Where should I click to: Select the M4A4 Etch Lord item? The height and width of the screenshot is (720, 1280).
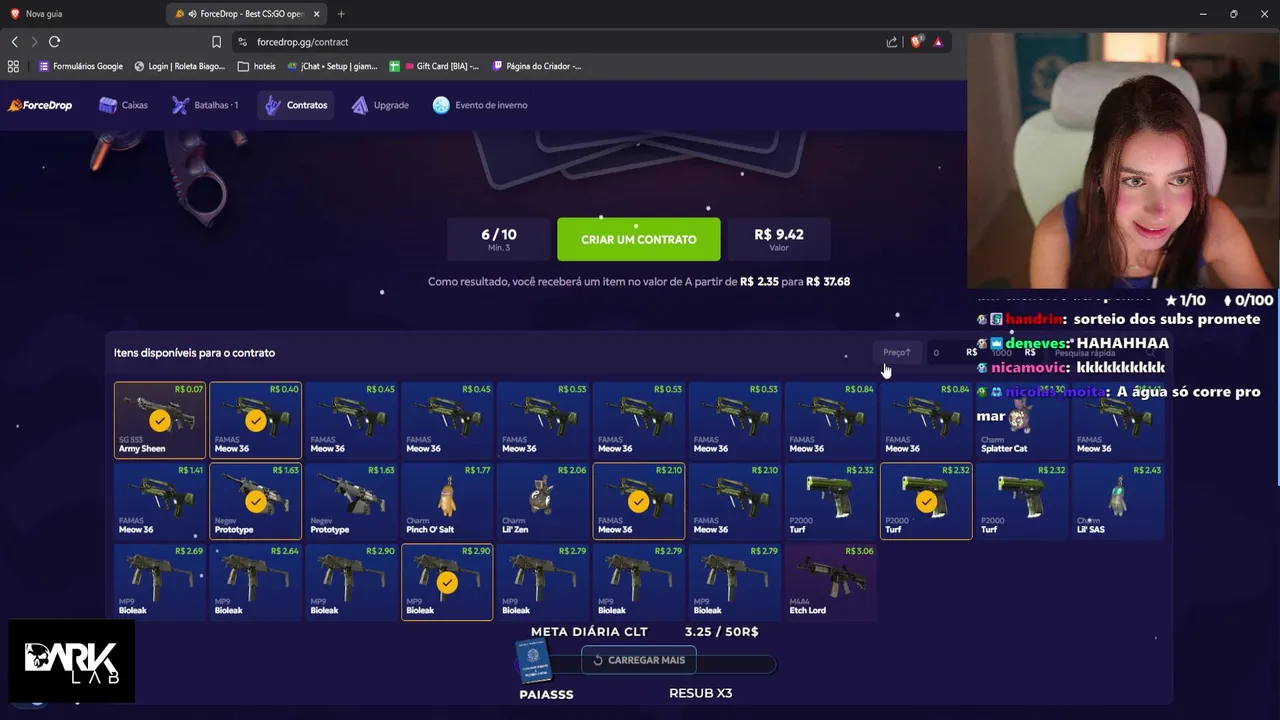tap(830, 581)
